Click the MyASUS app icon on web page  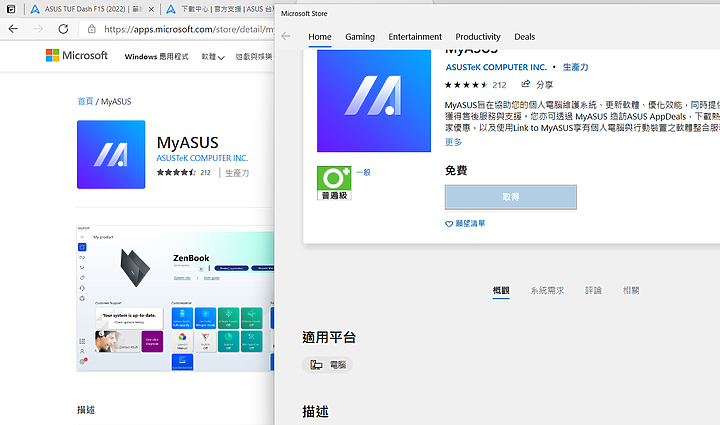tap(111, 155)
